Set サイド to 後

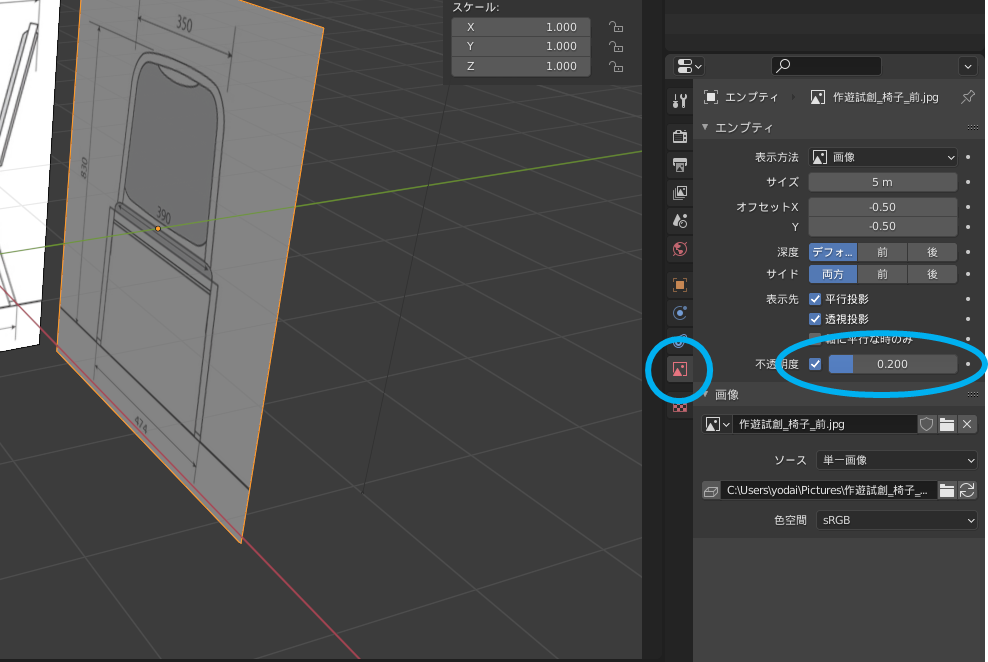click(x=932, y=274)
